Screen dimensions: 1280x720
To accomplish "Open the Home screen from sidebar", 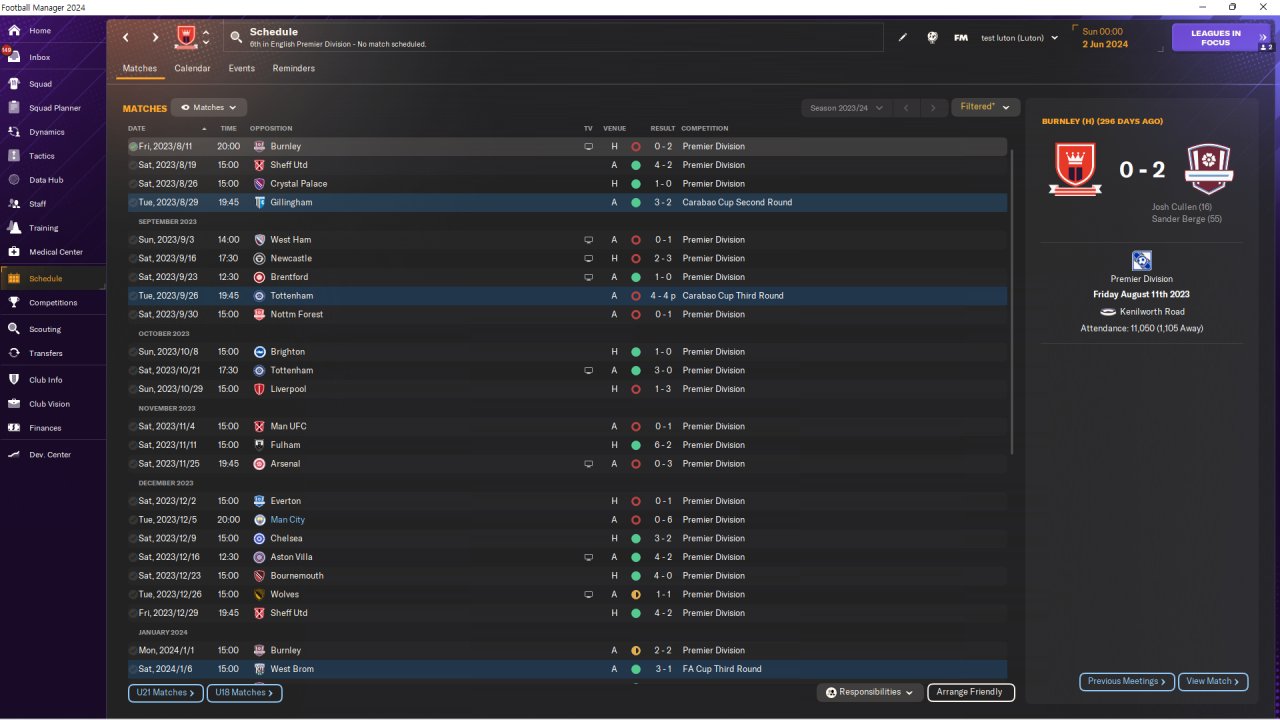I will pos(40,31).
